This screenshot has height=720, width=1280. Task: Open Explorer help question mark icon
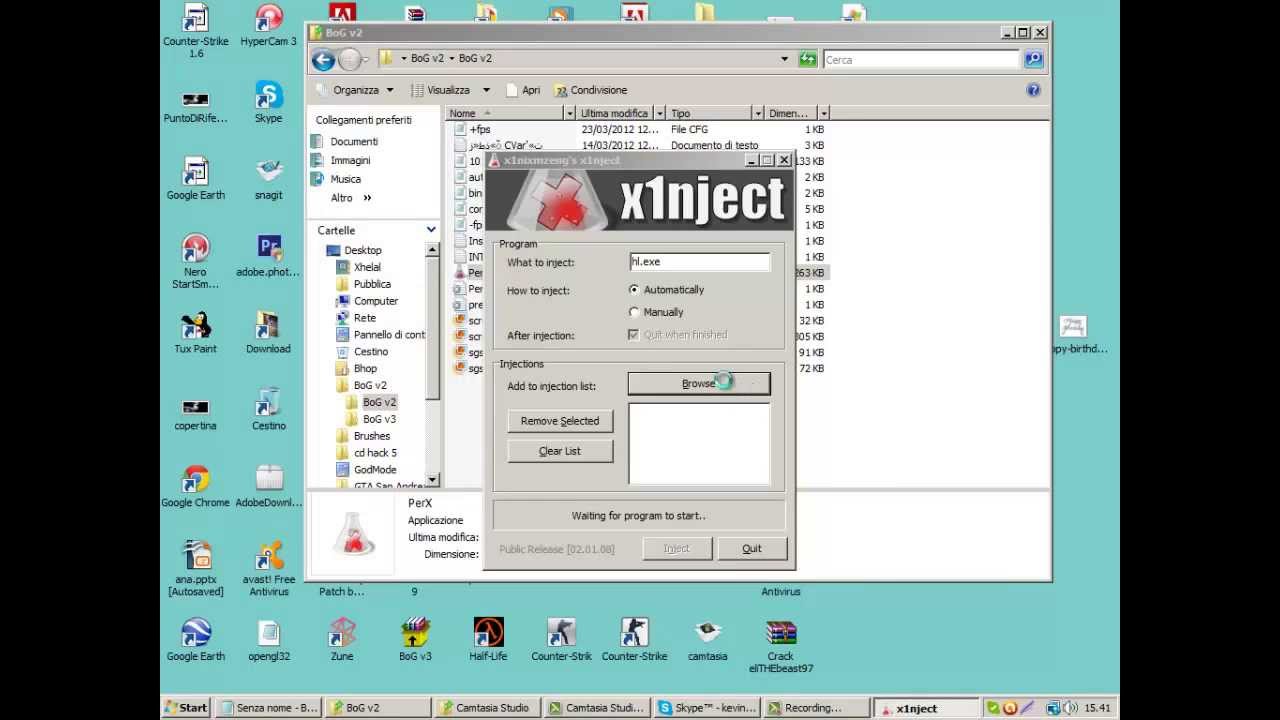pos(1033,90)
